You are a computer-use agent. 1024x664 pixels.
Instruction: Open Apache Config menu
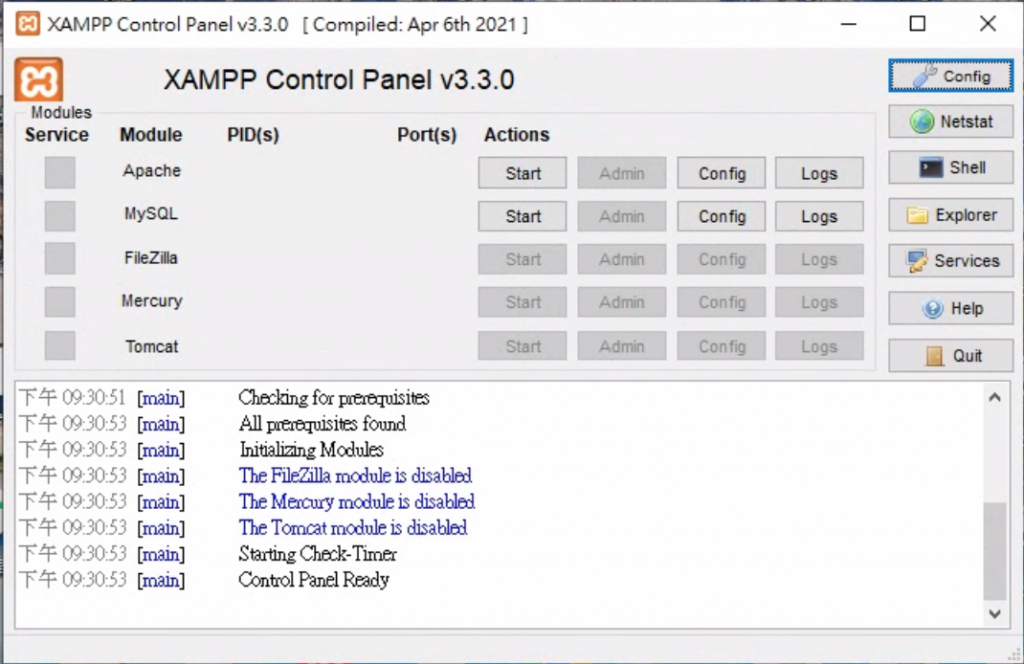tap(722, 173)
